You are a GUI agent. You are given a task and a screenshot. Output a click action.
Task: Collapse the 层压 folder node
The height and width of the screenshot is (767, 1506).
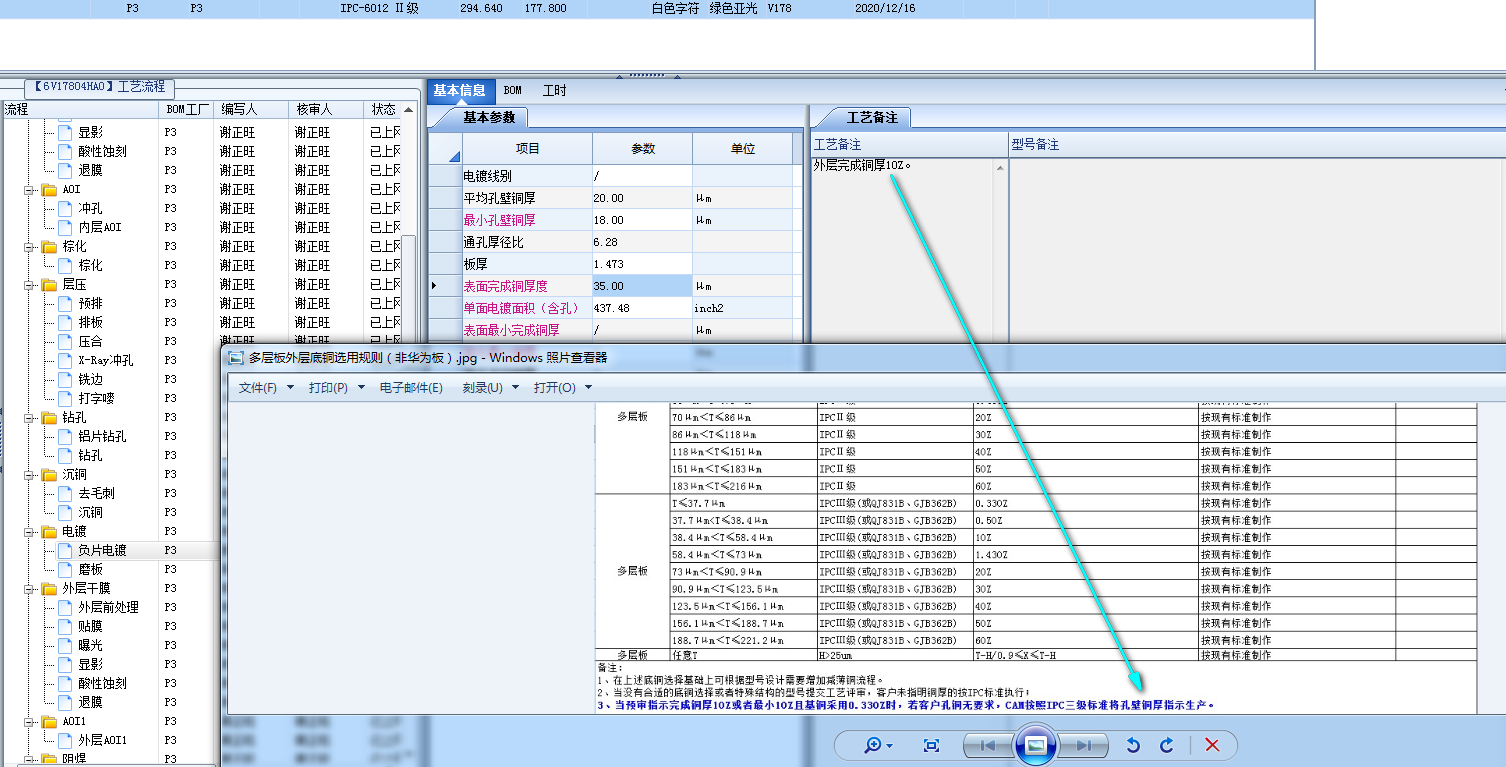point(31,284)
